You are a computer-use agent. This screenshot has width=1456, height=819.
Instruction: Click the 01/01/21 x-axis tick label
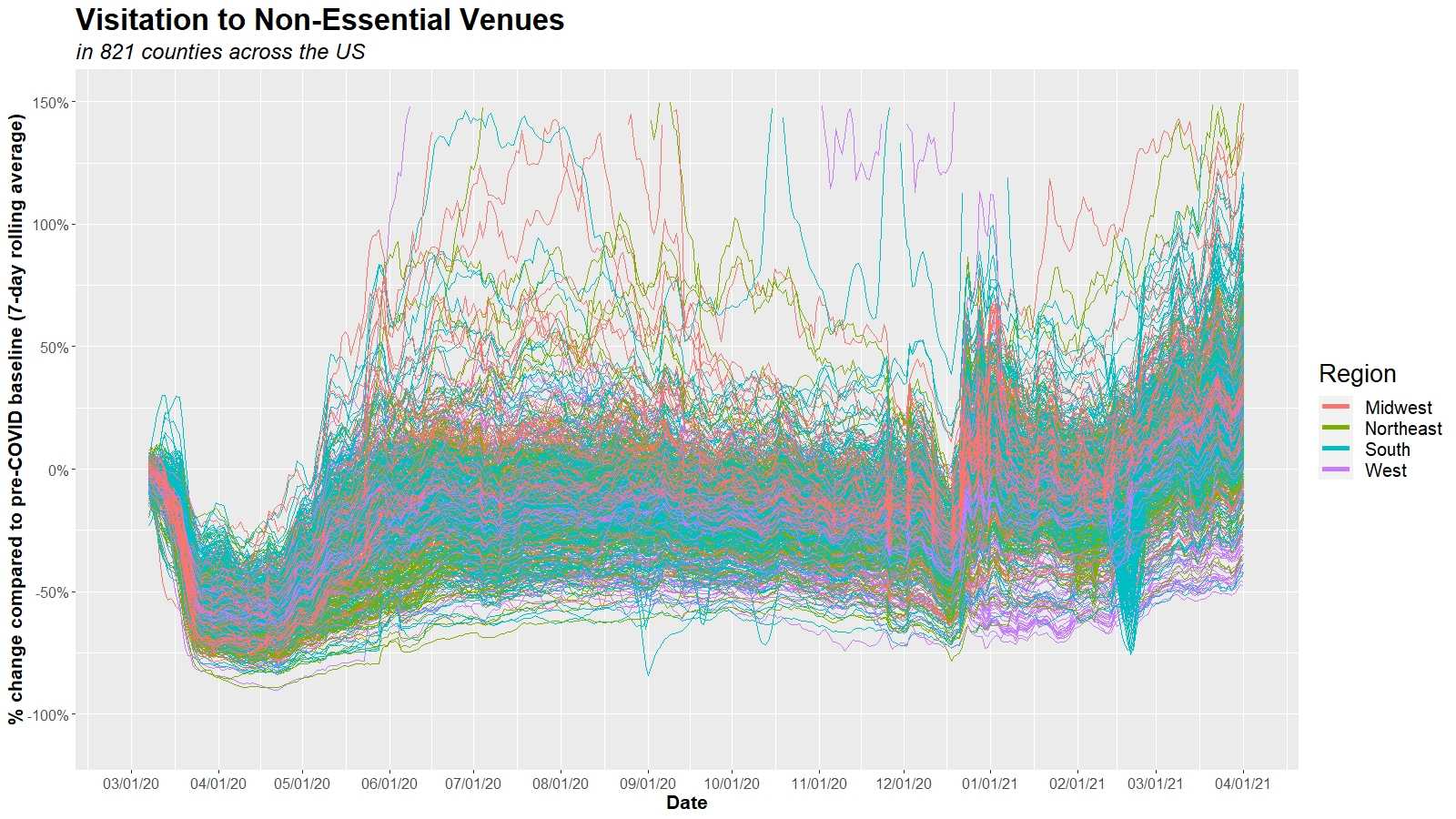coord(990,784)
